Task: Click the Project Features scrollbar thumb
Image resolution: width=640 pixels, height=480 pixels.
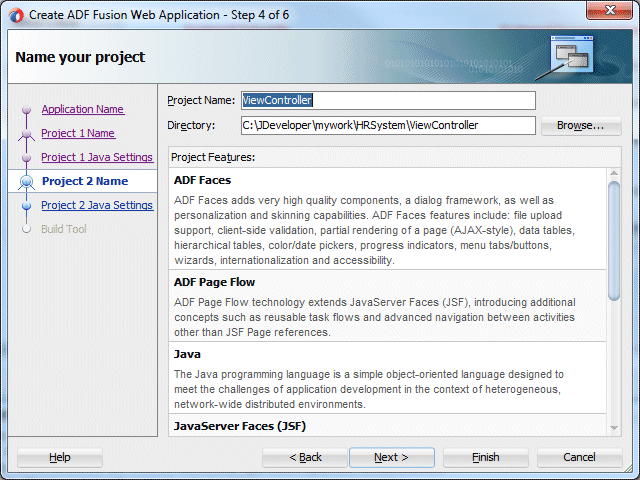Action: pyautogui.click(x=613, y=241)
